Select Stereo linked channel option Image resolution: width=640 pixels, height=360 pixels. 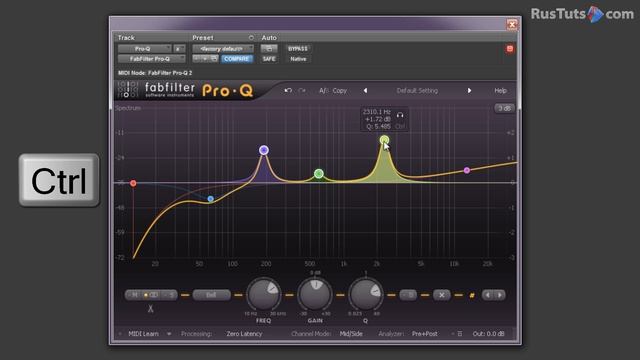[151, 295]
